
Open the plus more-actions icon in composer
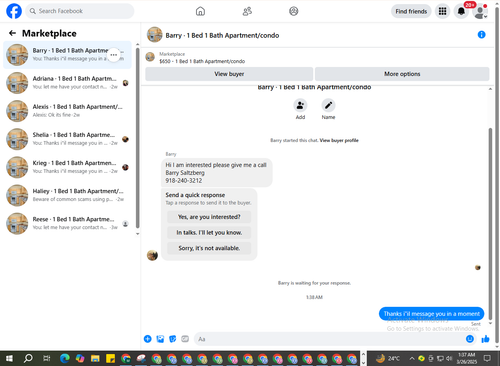[x=148, y=339]
